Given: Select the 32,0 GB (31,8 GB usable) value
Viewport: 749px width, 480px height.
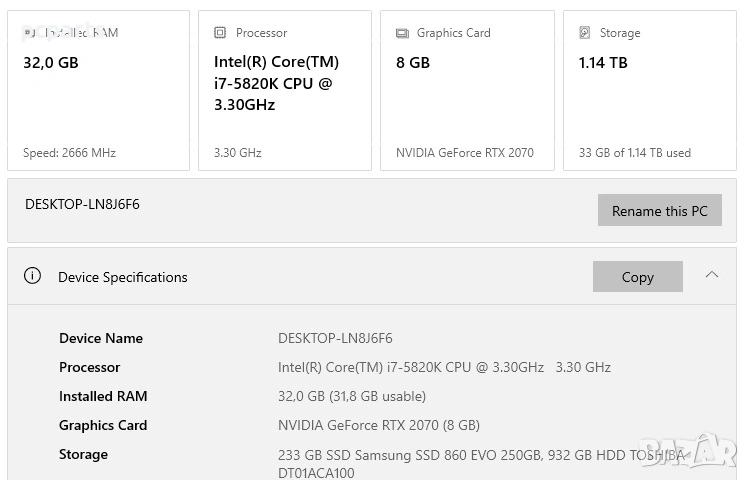Looking at the screenshot, I should click(x=352, y=396).
